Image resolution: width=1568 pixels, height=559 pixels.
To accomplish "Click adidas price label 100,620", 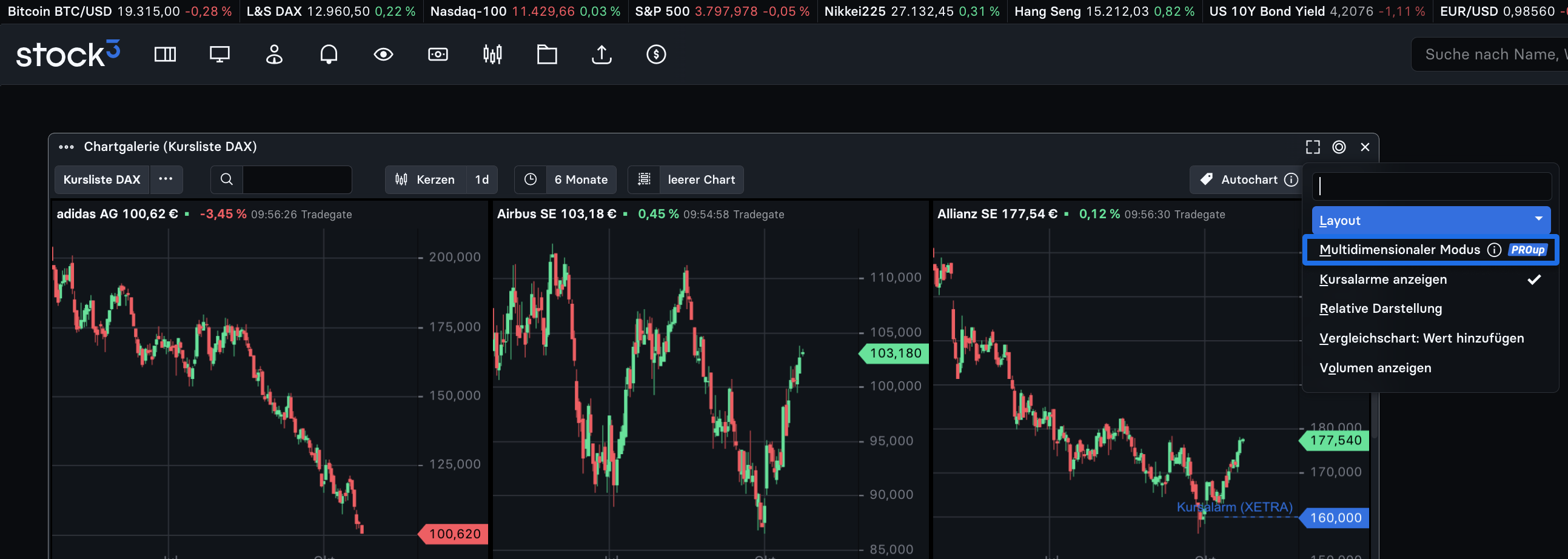I will (454, 534).
